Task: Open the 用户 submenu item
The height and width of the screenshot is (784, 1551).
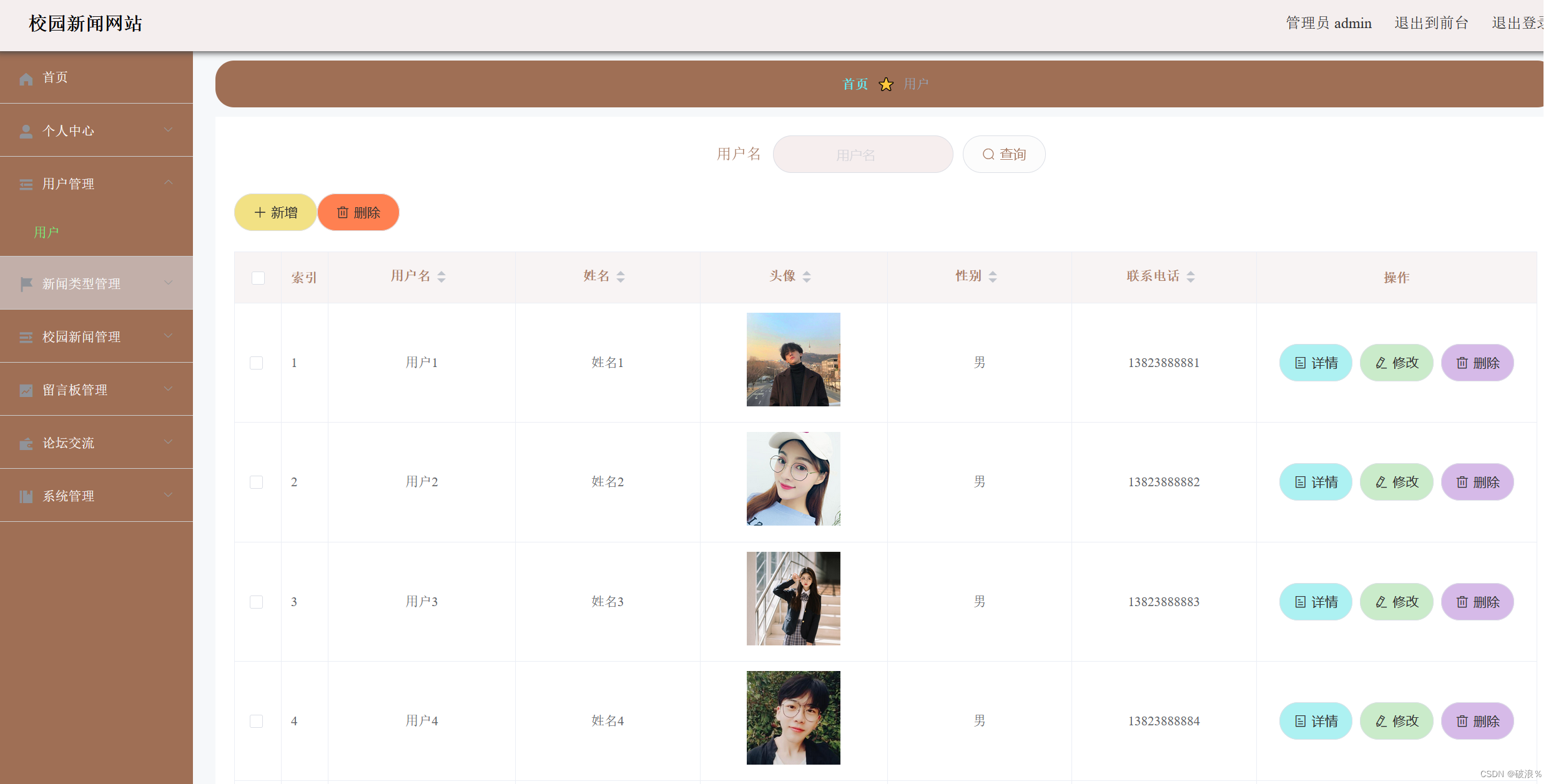Action: click(46, 232)
